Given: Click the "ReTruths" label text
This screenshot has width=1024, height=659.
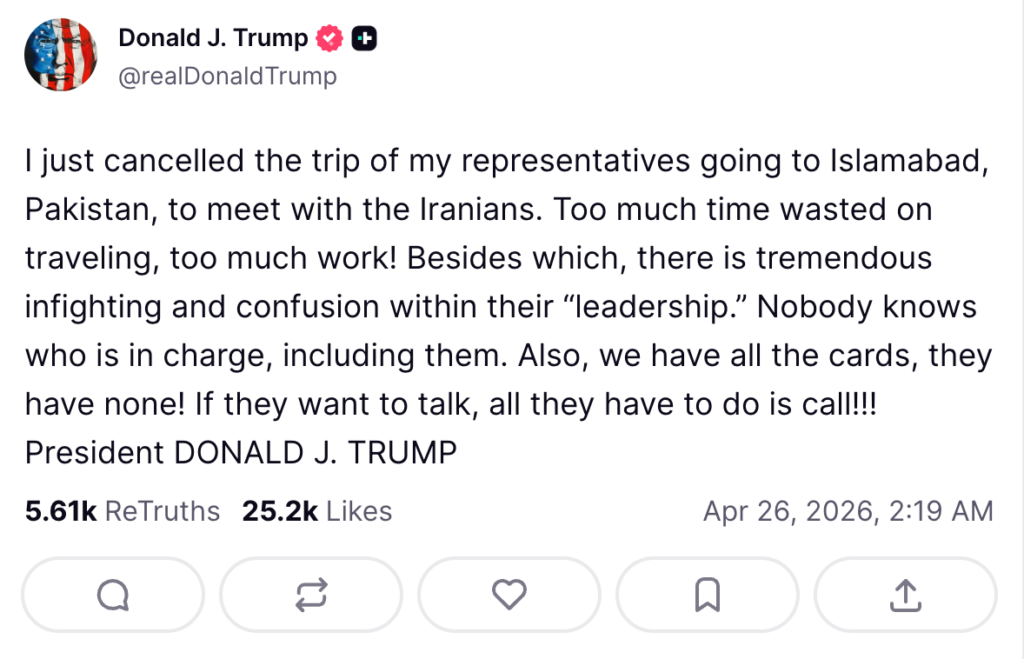Looking at the screenshot, I should pyautogui.click(x=162, y=511).
